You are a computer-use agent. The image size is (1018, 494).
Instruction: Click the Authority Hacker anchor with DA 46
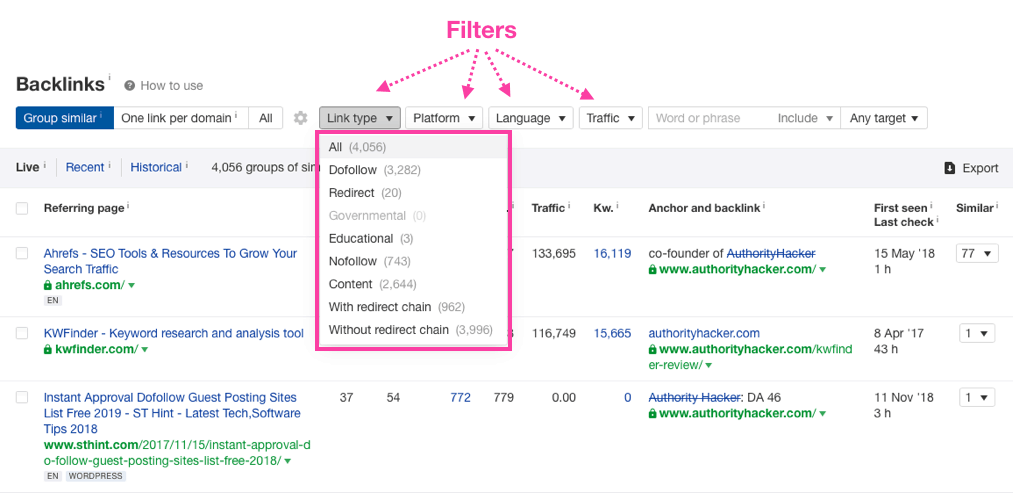point(695,397)
